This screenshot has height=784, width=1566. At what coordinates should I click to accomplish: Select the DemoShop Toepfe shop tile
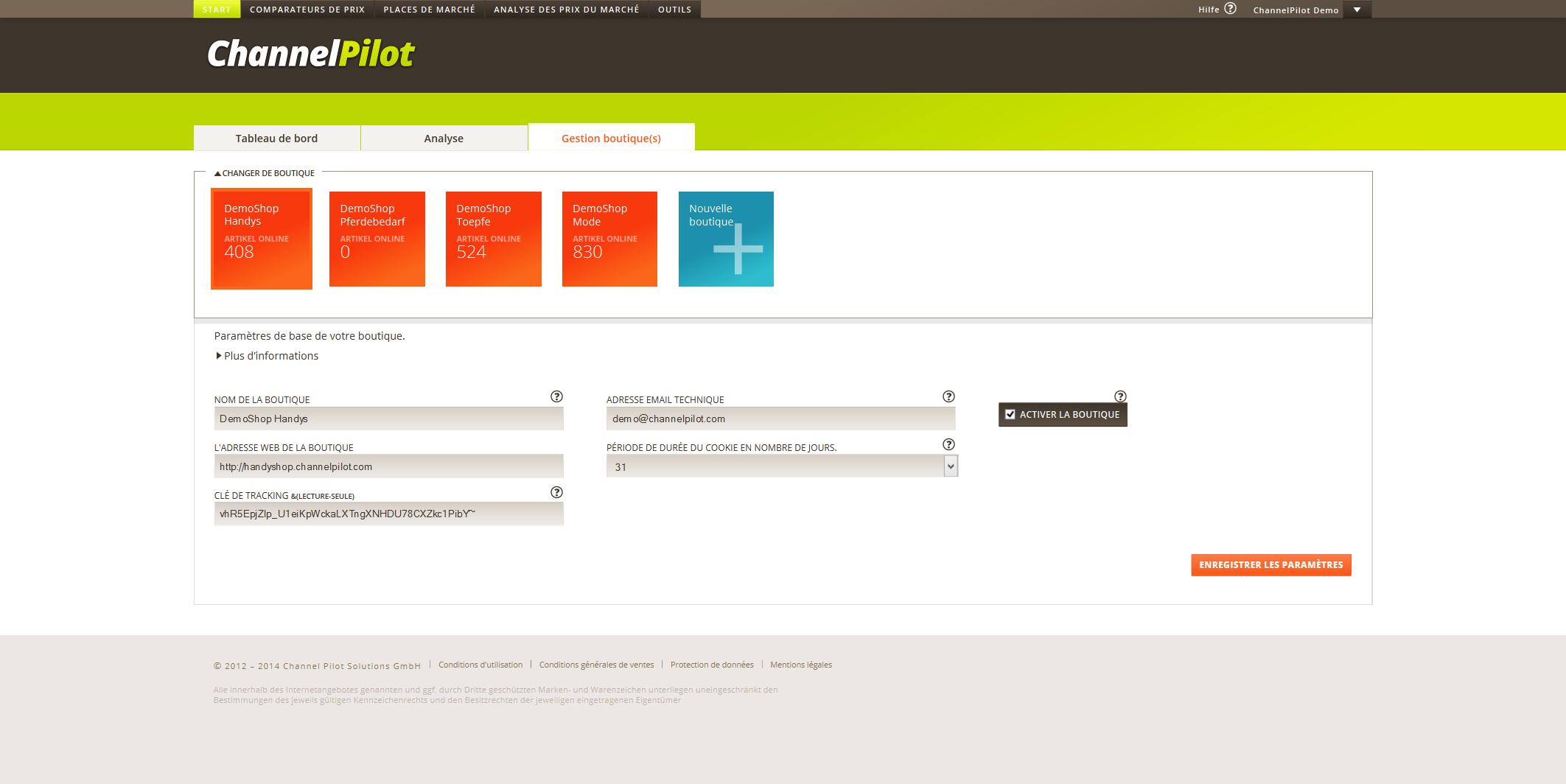click(x=493, y=239)
